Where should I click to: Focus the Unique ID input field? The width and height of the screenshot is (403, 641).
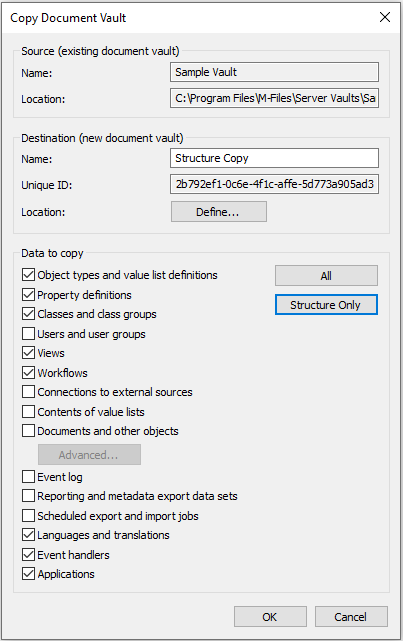pos(274,184)
